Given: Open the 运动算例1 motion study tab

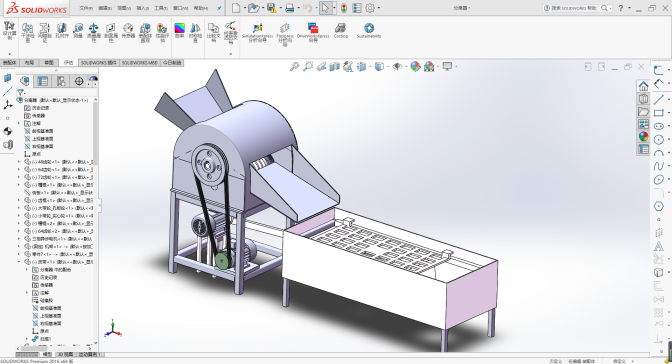Looking at the screenshot, I should point(89,355).
